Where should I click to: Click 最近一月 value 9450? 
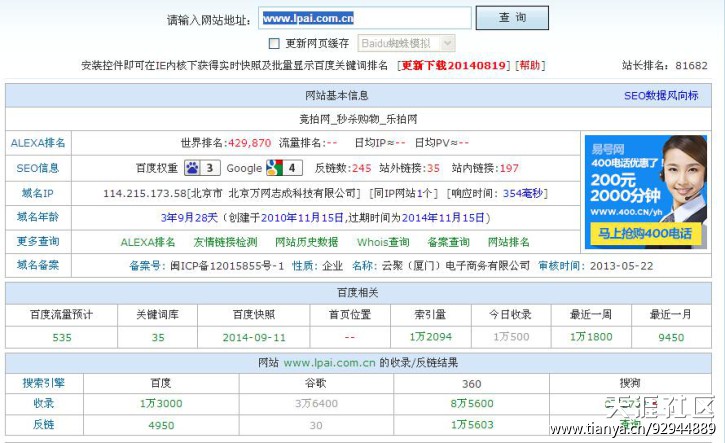[671, 338]
